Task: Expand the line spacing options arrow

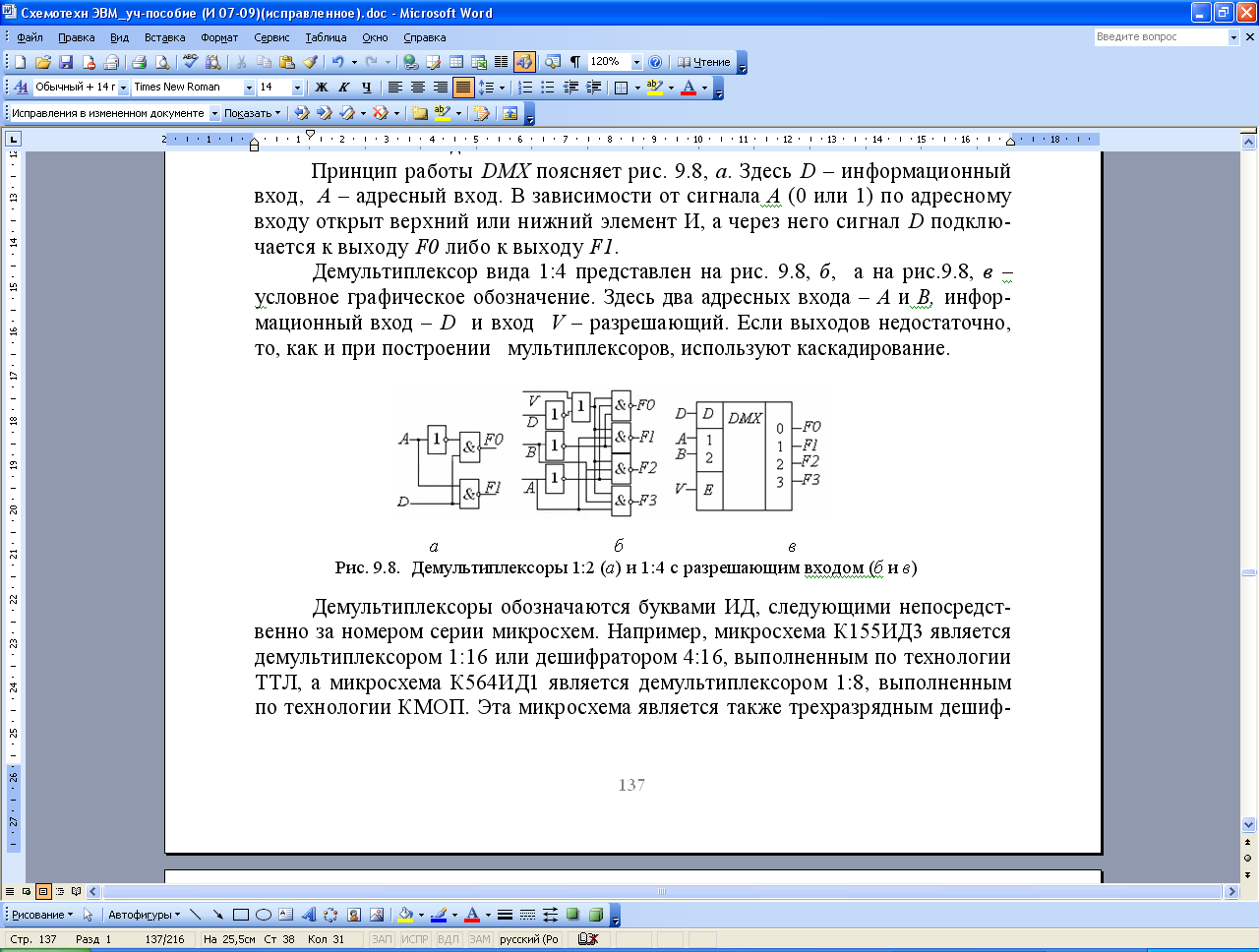Action: click(502, 88)
